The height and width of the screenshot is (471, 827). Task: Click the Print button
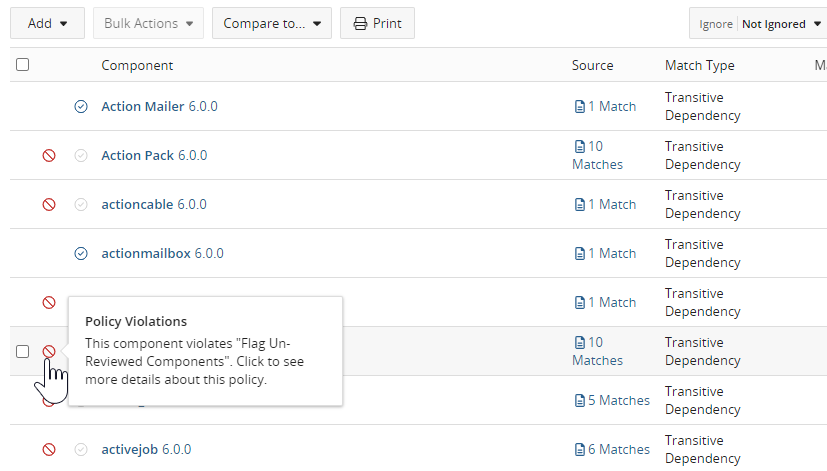(x=377, y=23)
